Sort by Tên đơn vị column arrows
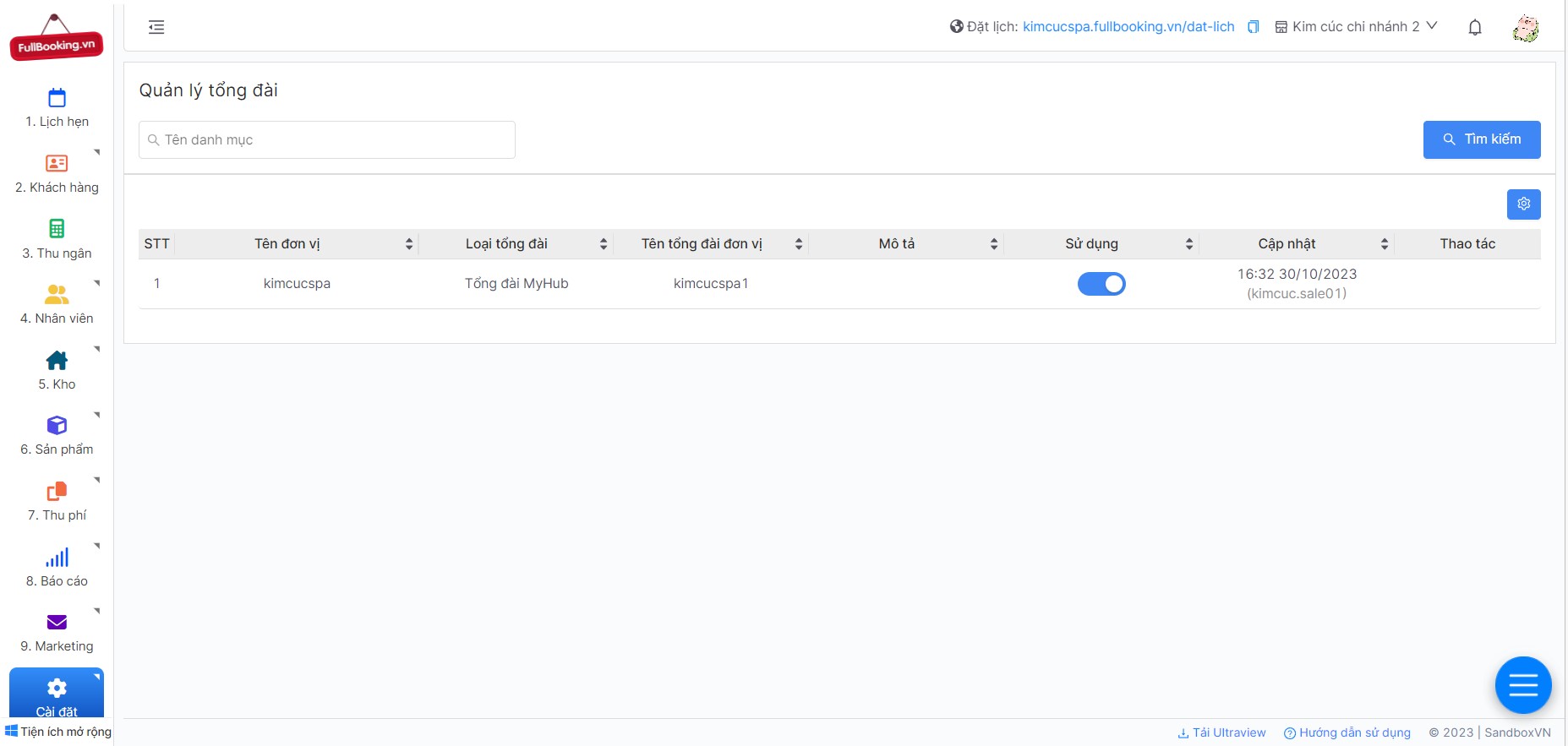This screenshot has width=1568, height=746. pyautogui.click(x=409, y=244)
